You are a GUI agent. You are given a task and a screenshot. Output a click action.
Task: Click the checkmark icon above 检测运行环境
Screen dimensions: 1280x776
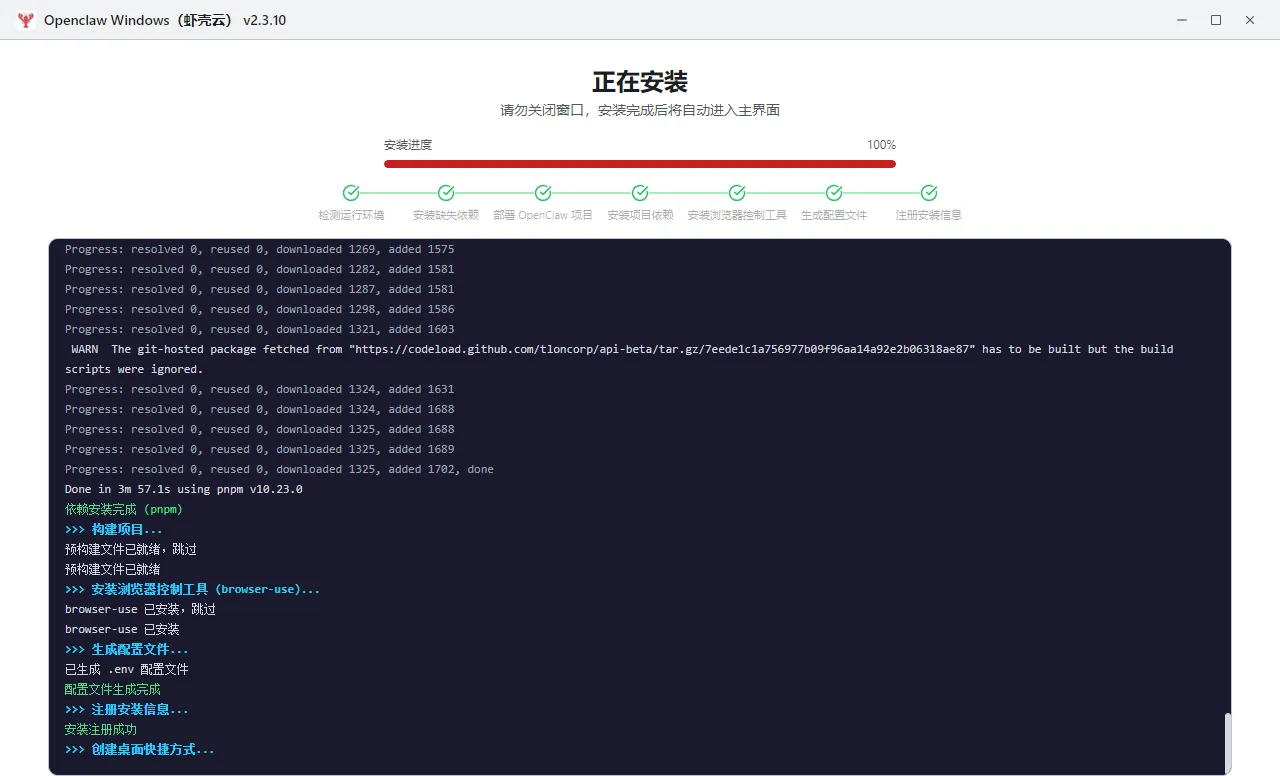pos(351,193)
